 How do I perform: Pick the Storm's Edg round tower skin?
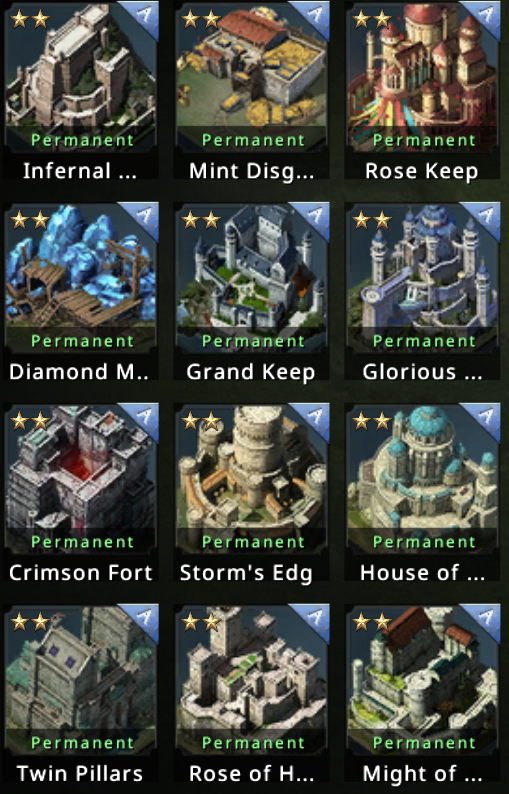(x=252, y=478)
